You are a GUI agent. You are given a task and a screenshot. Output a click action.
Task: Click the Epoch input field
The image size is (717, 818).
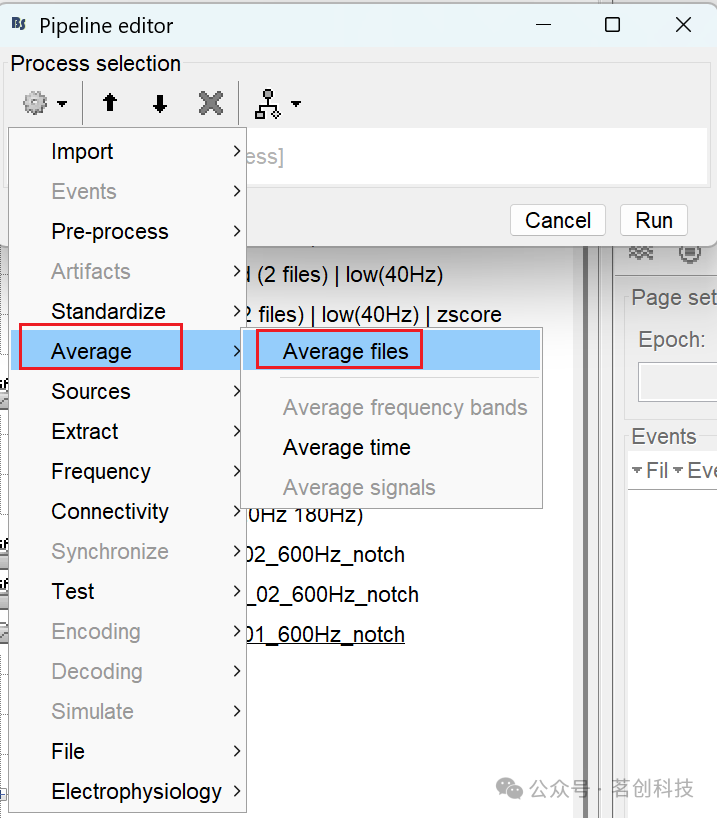(x=677, y=382)
